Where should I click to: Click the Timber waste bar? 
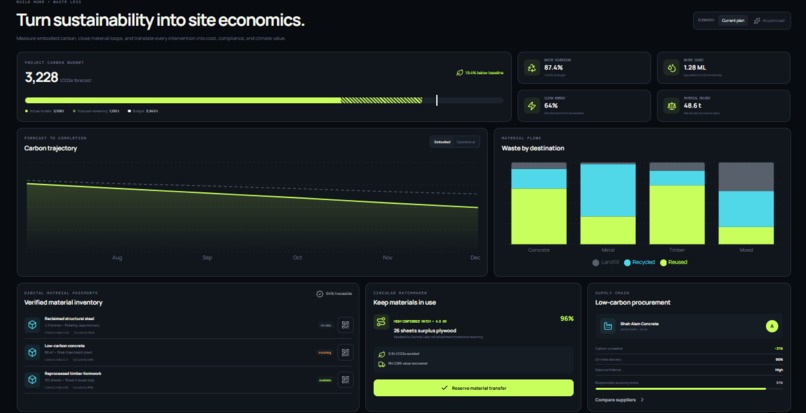[x=677, y=203]
